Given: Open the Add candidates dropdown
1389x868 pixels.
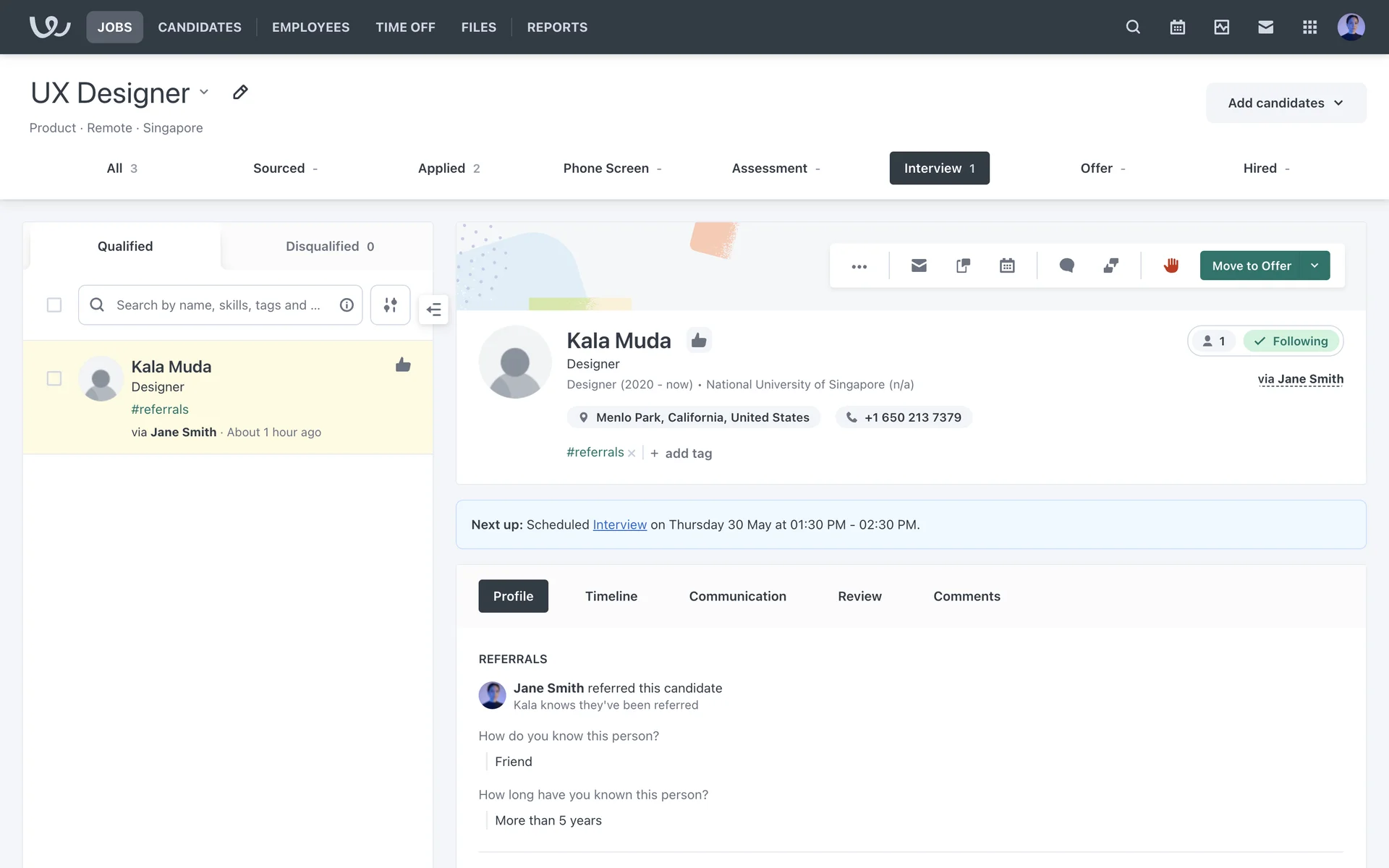Looking at the screenshot, I should 1286,103.
